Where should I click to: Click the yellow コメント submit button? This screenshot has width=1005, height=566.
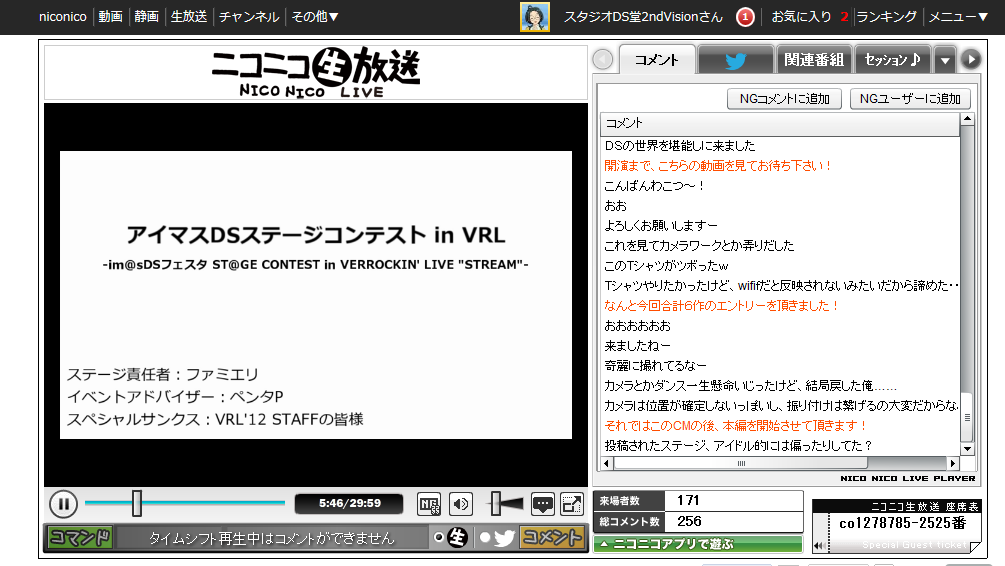coord(552,537)
